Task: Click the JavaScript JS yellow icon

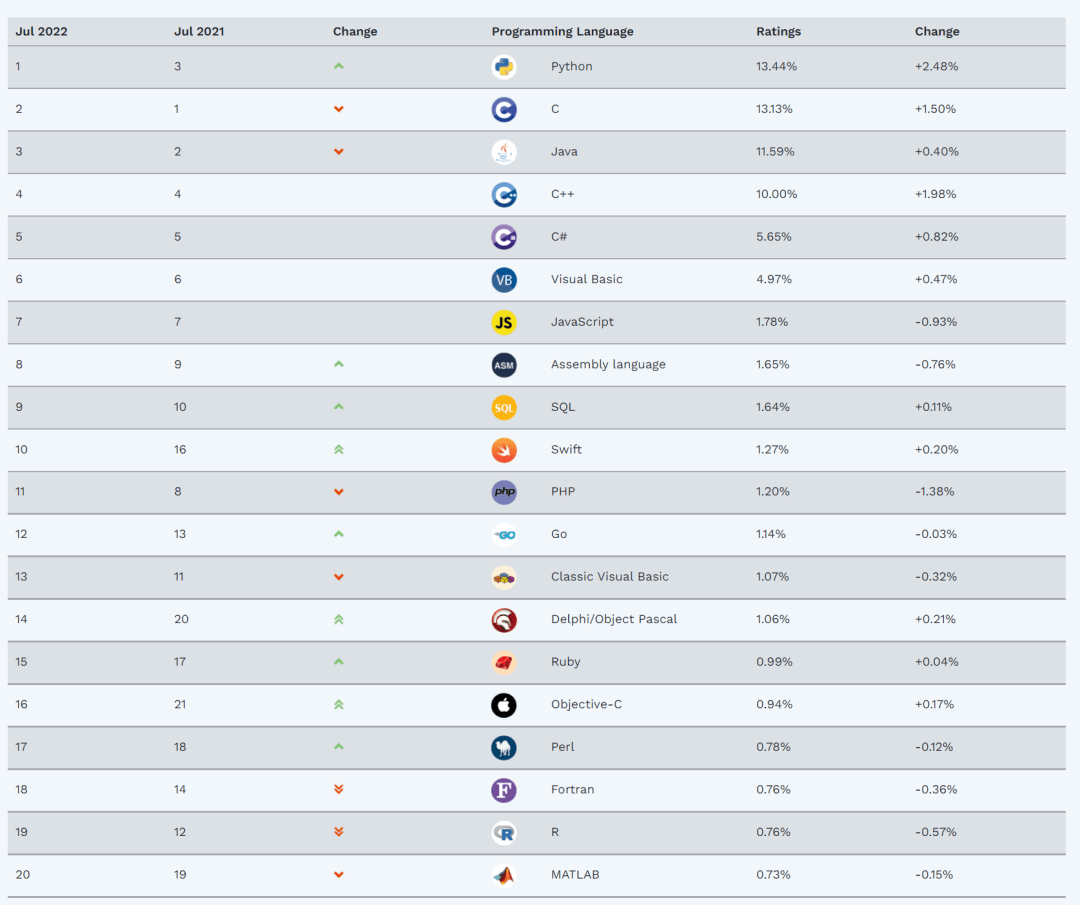Action: tap(504, 322)
